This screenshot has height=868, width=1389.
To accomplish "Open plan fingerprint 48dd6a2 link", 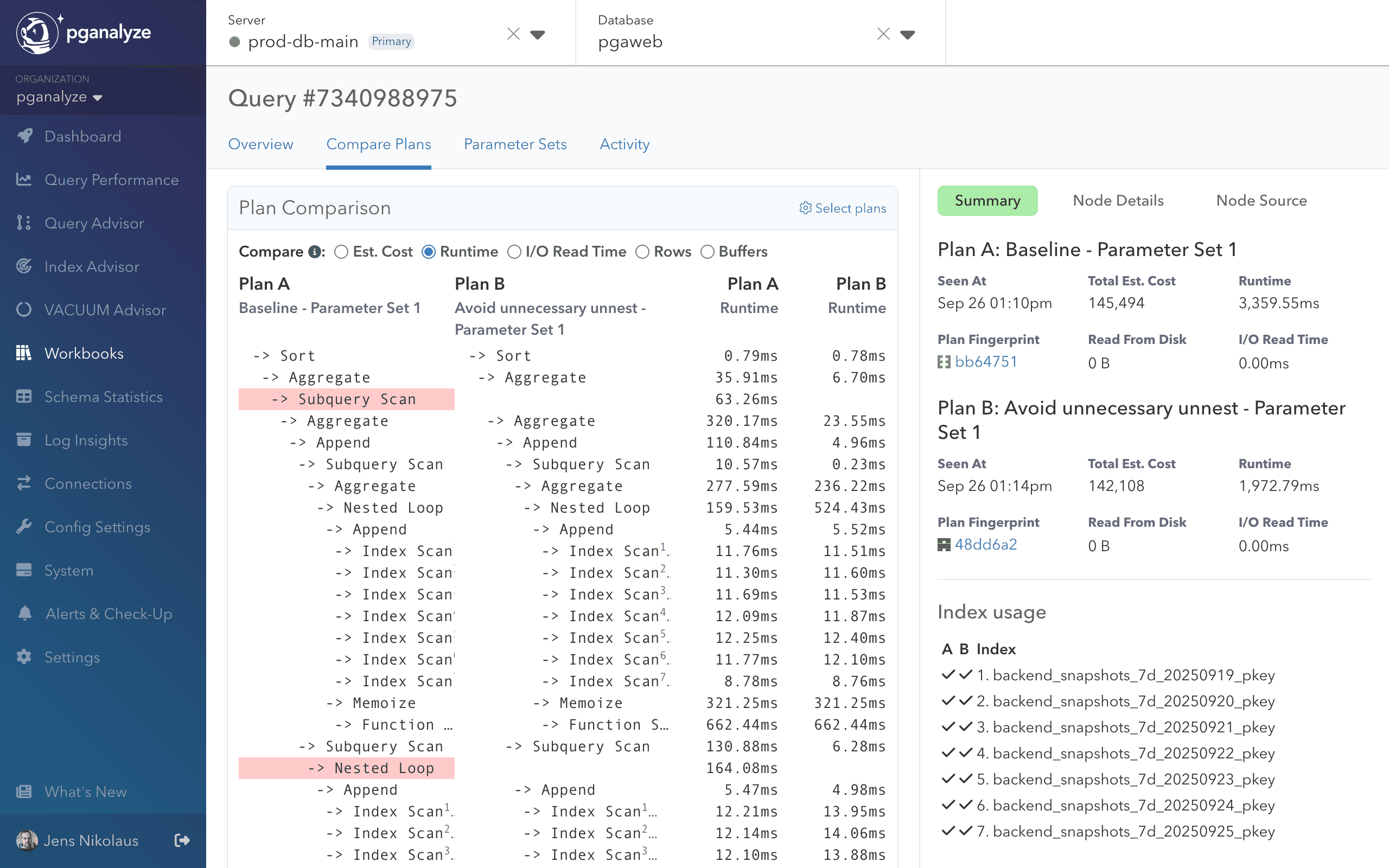I will (985, 544).
